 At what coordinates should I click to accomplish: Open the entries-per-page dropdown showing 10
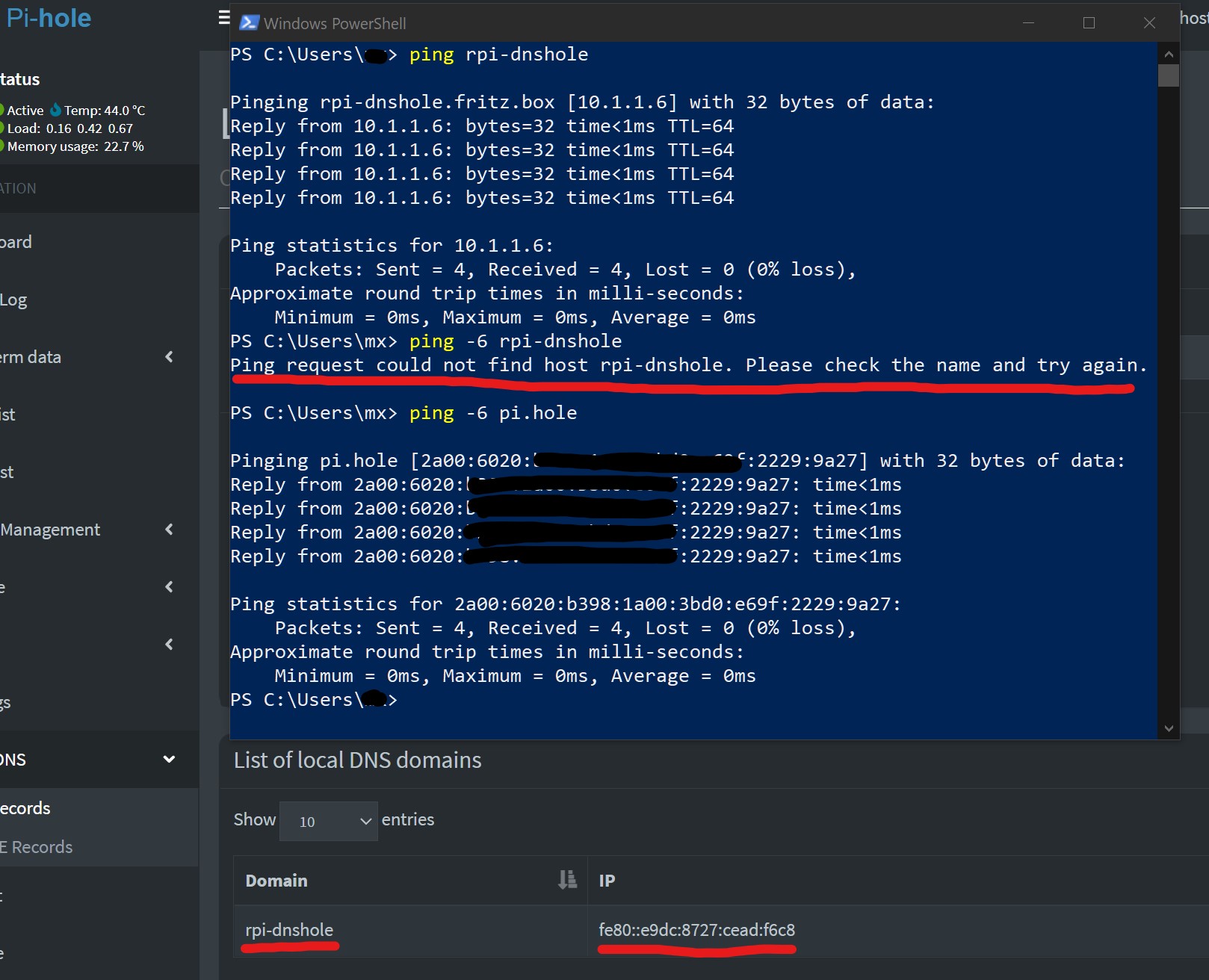pyautogui.click(x=328, y=821)
